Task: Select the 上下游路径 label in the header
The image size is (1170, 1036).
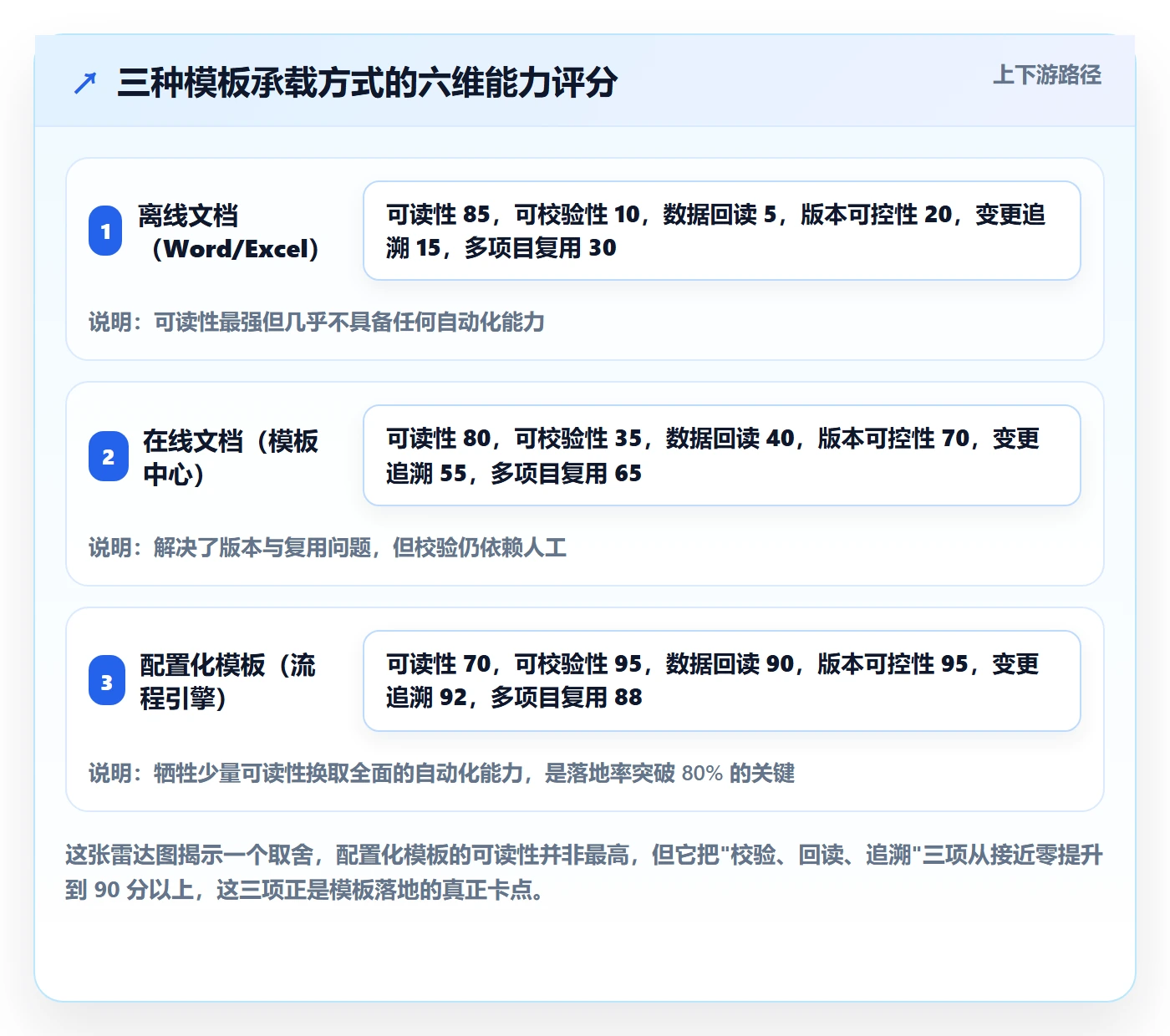Action: click(1047, 75)
